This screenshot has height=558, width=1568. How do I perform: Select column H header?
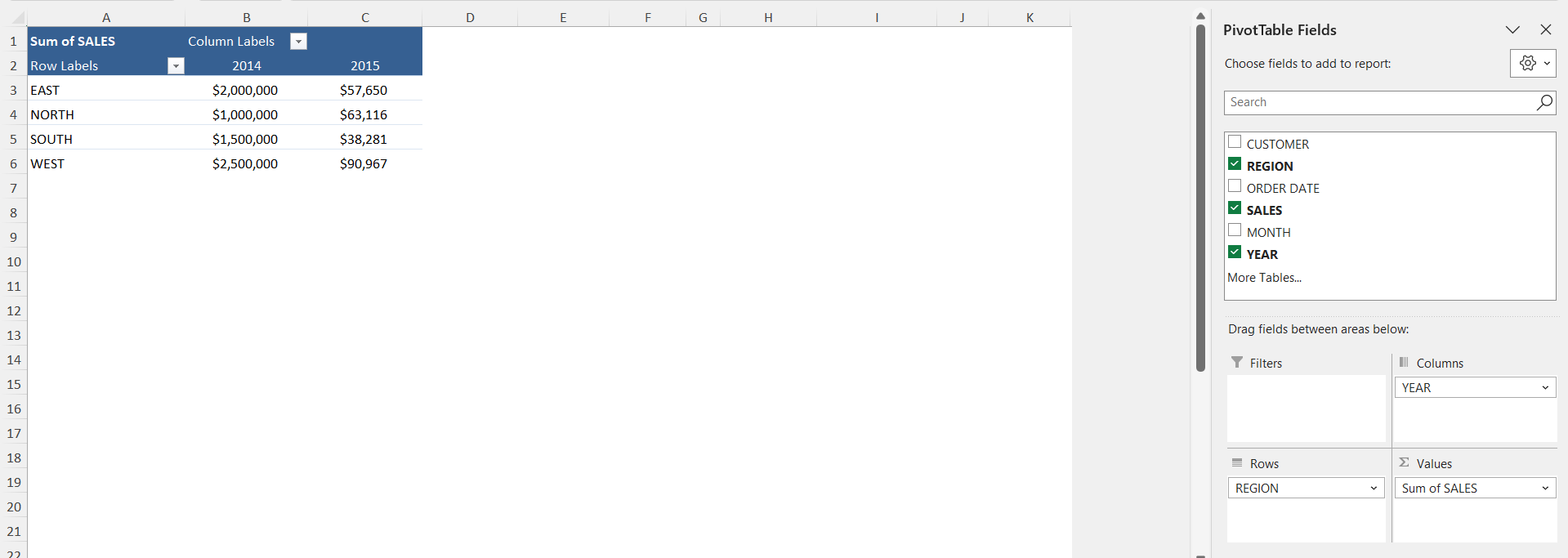768,17
